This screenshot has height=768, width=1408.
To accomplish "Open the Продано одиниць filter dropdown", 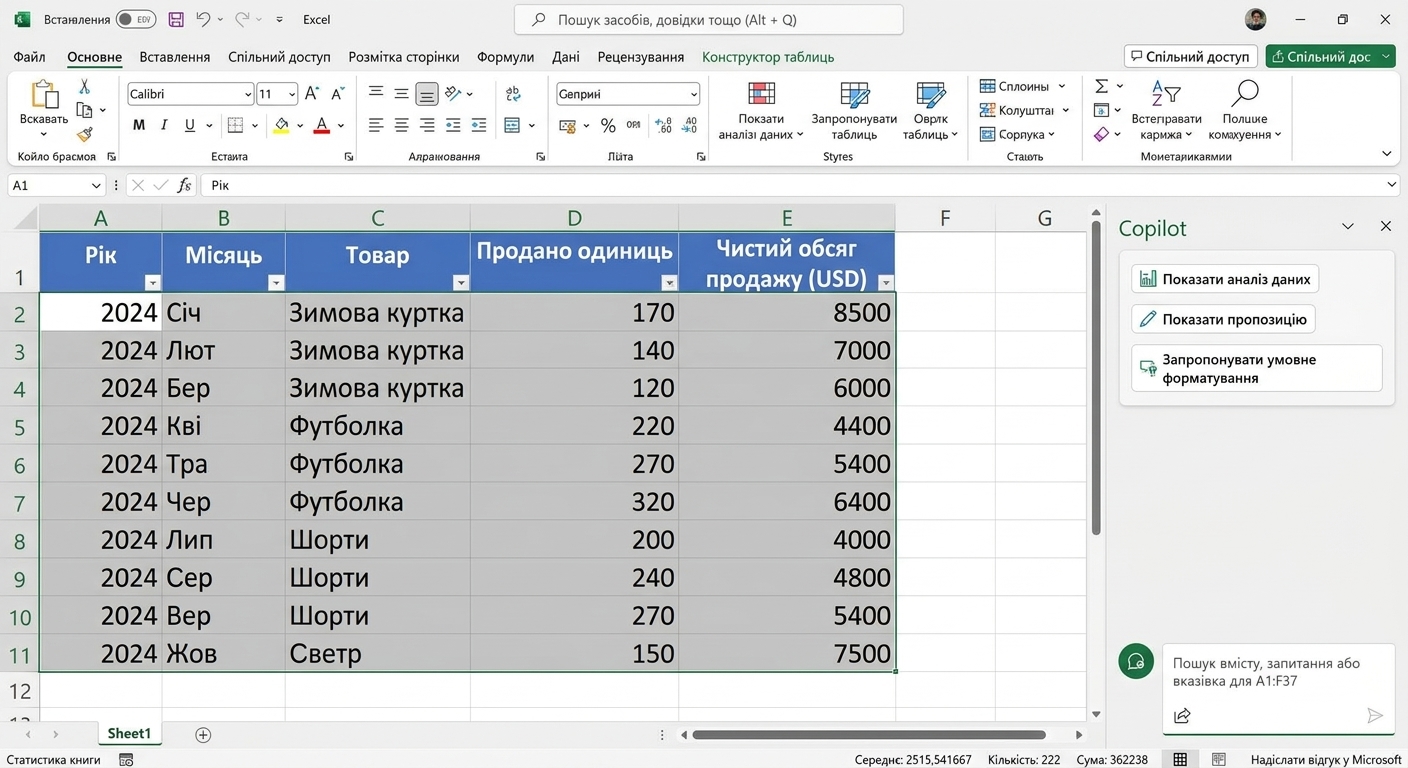I will (x=669, y=283).
